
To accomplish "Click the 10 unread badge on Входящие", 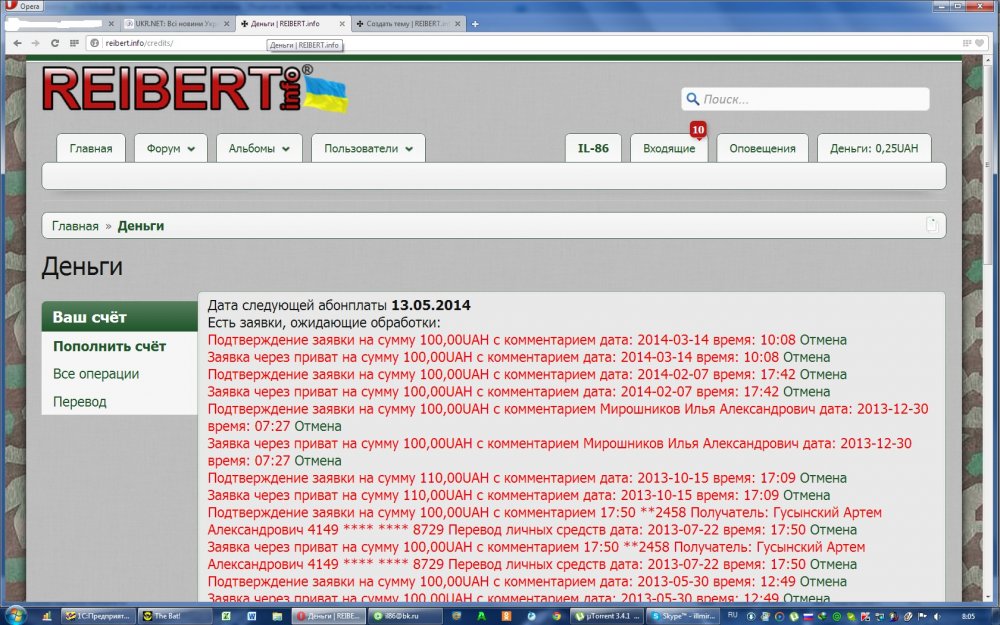I will coord(698,130).
